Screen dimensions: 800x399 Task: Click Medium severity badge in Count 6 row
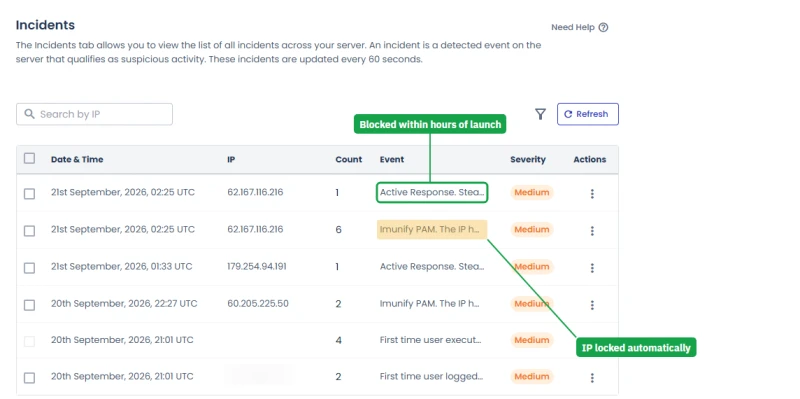pos(532,230)
